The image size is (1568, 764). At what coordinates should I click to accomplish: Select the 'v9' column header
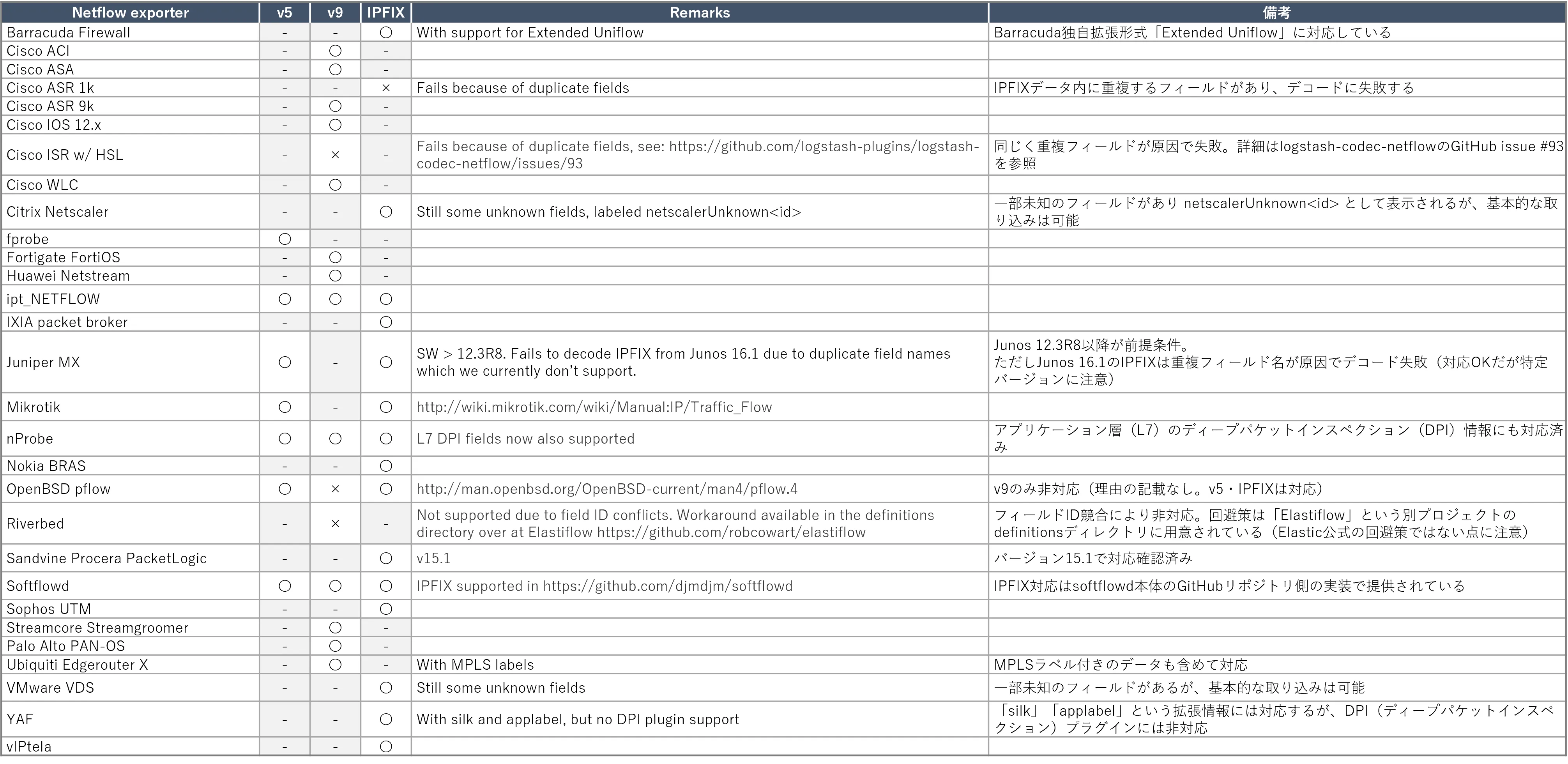[x=335, y=12]
